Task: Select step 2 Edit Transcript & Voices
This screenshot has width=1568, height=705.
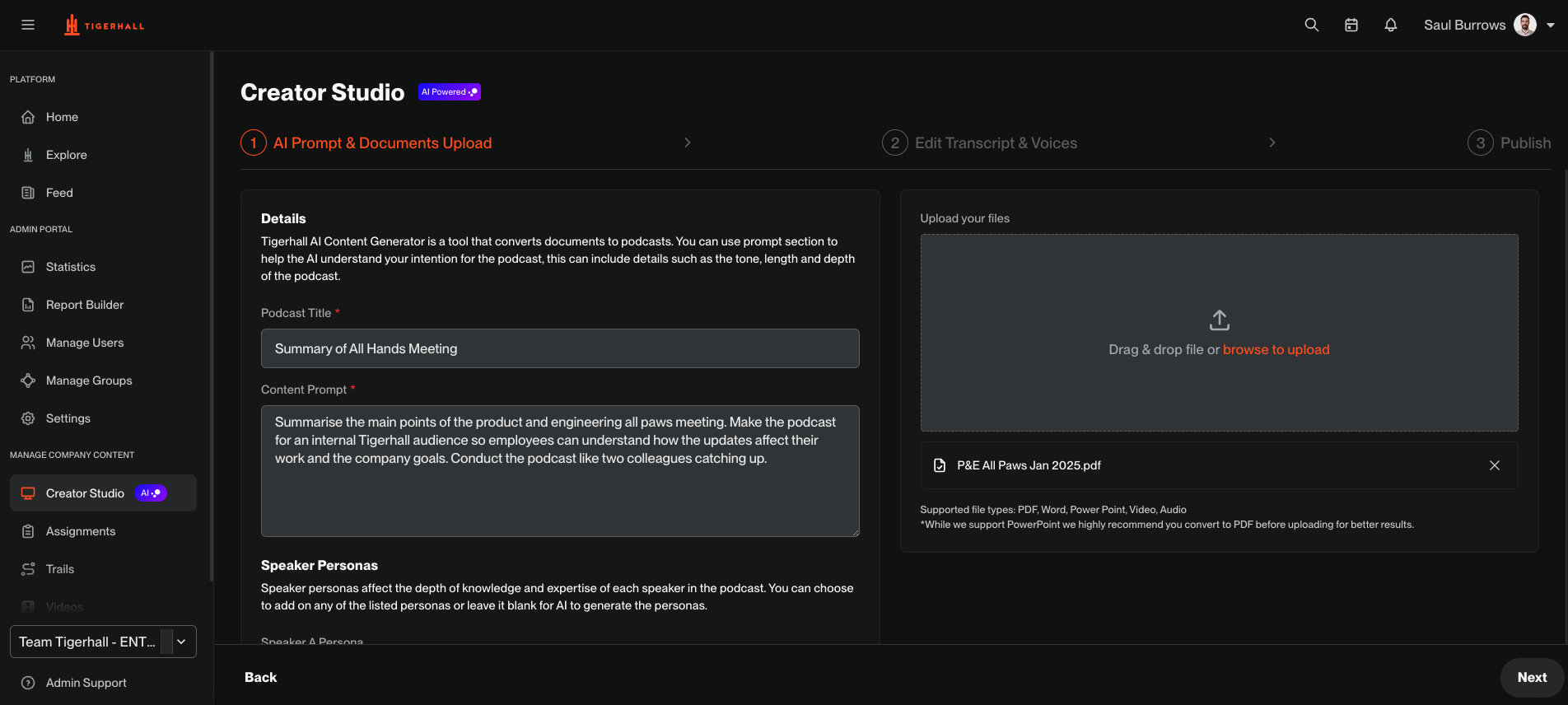Action: coord(980,142)
